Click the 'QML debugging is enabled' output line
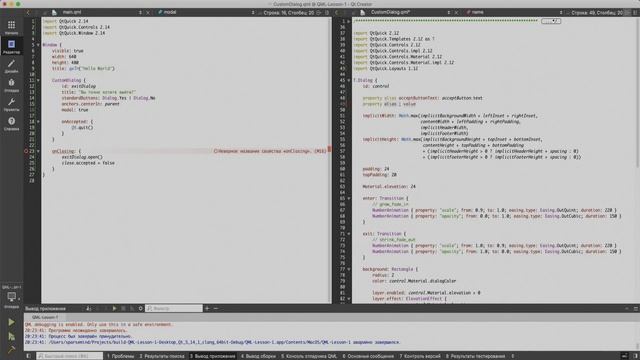The width and height of the screenshot is (640, 360). 99,324
